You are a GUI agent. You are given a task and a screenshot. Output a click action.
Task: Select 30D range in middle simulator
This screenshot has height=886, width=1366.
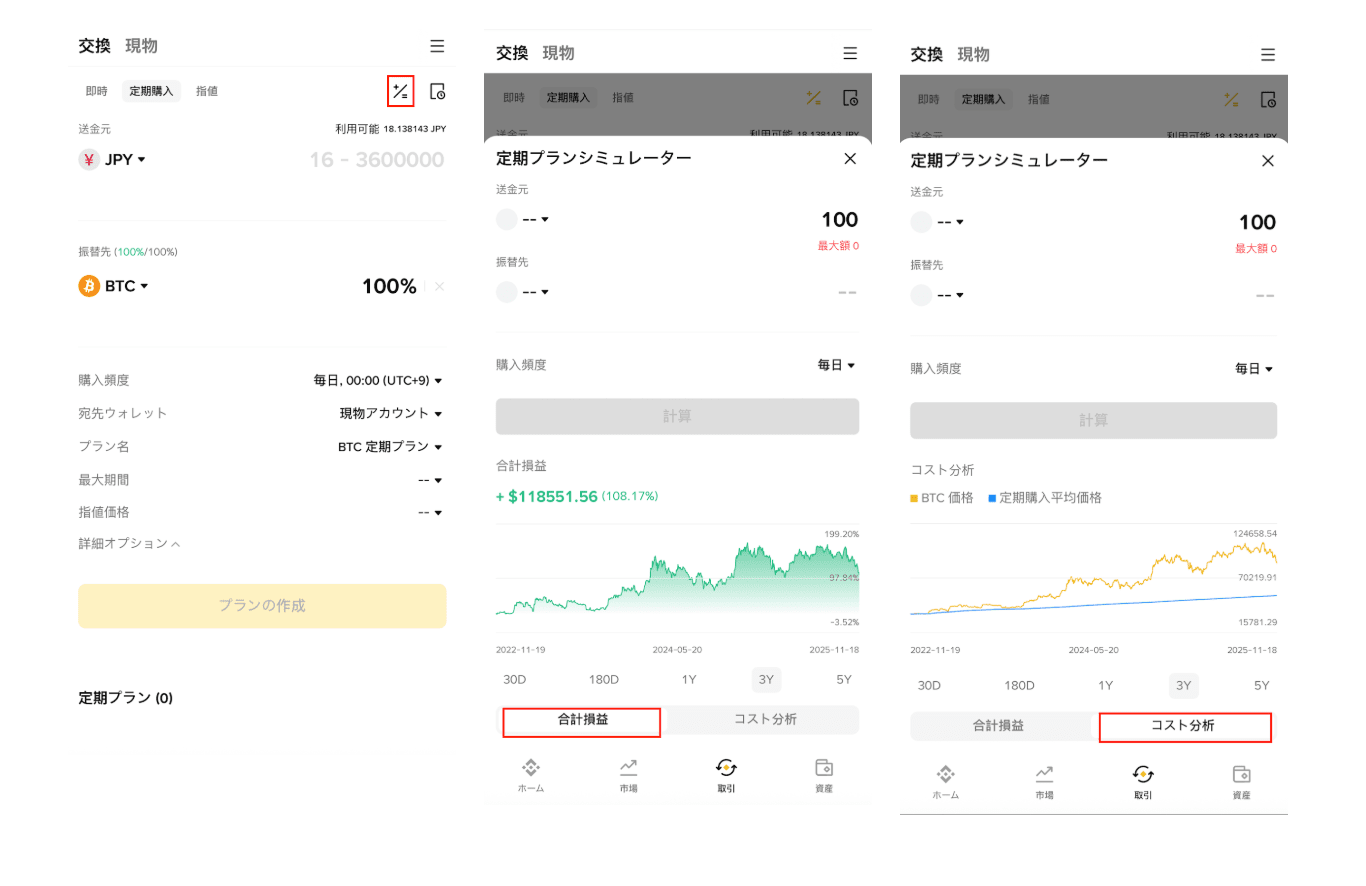click(515, 680)
